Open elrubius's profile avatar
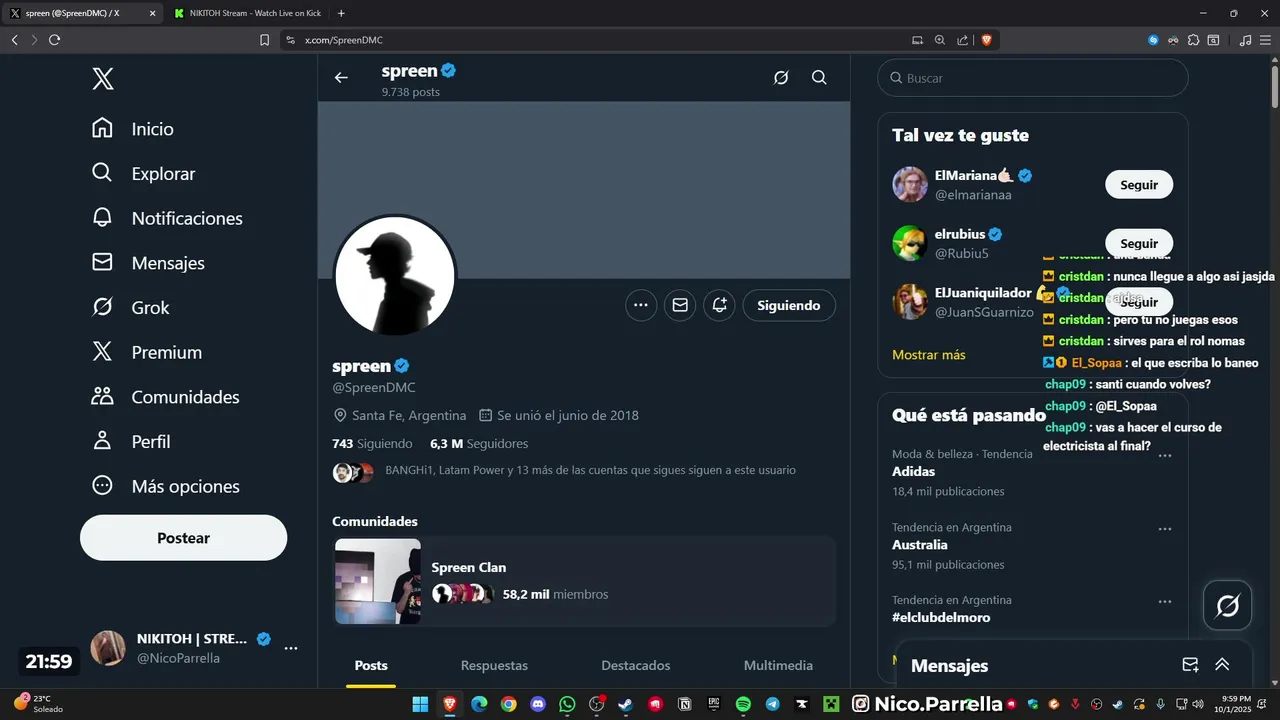The image size is (1280, 720). [x=910, y=243]
